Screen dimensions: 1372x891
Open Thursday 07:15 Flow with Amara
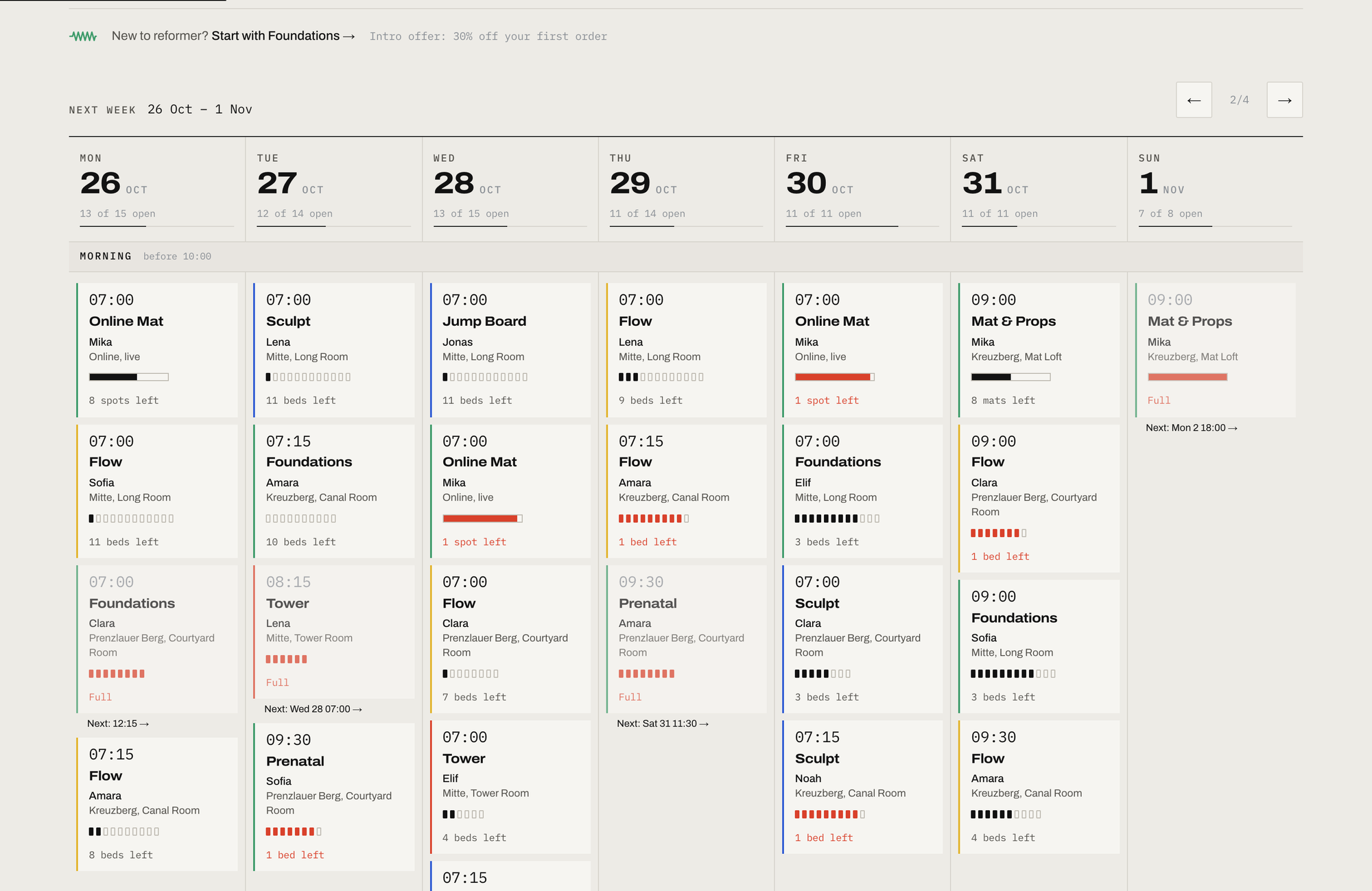click(687, 491)
